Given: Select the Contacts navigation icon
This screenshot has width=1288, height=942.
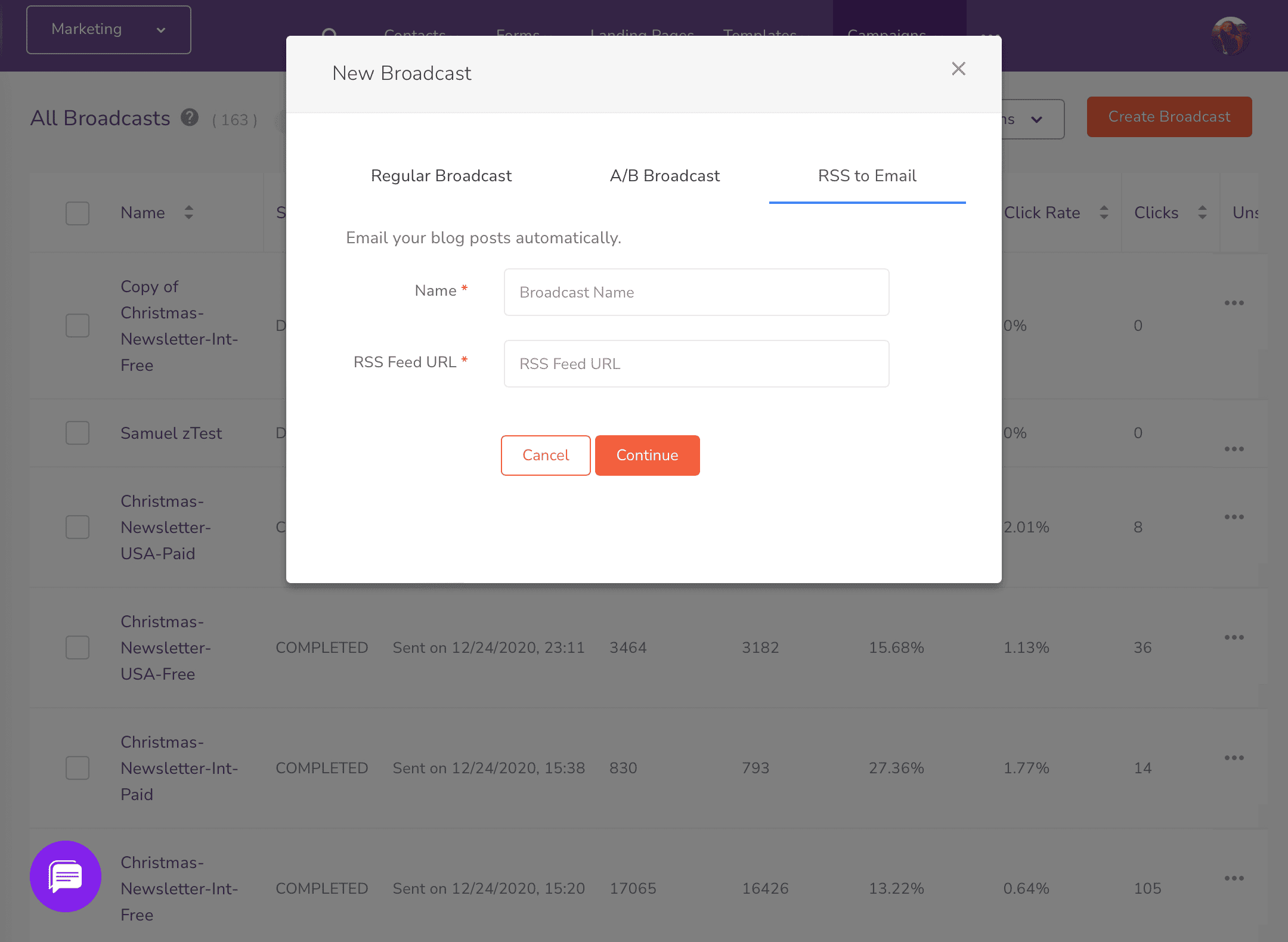Looking at the screenshot, I should pyautogui.click(x=415, y=35).
